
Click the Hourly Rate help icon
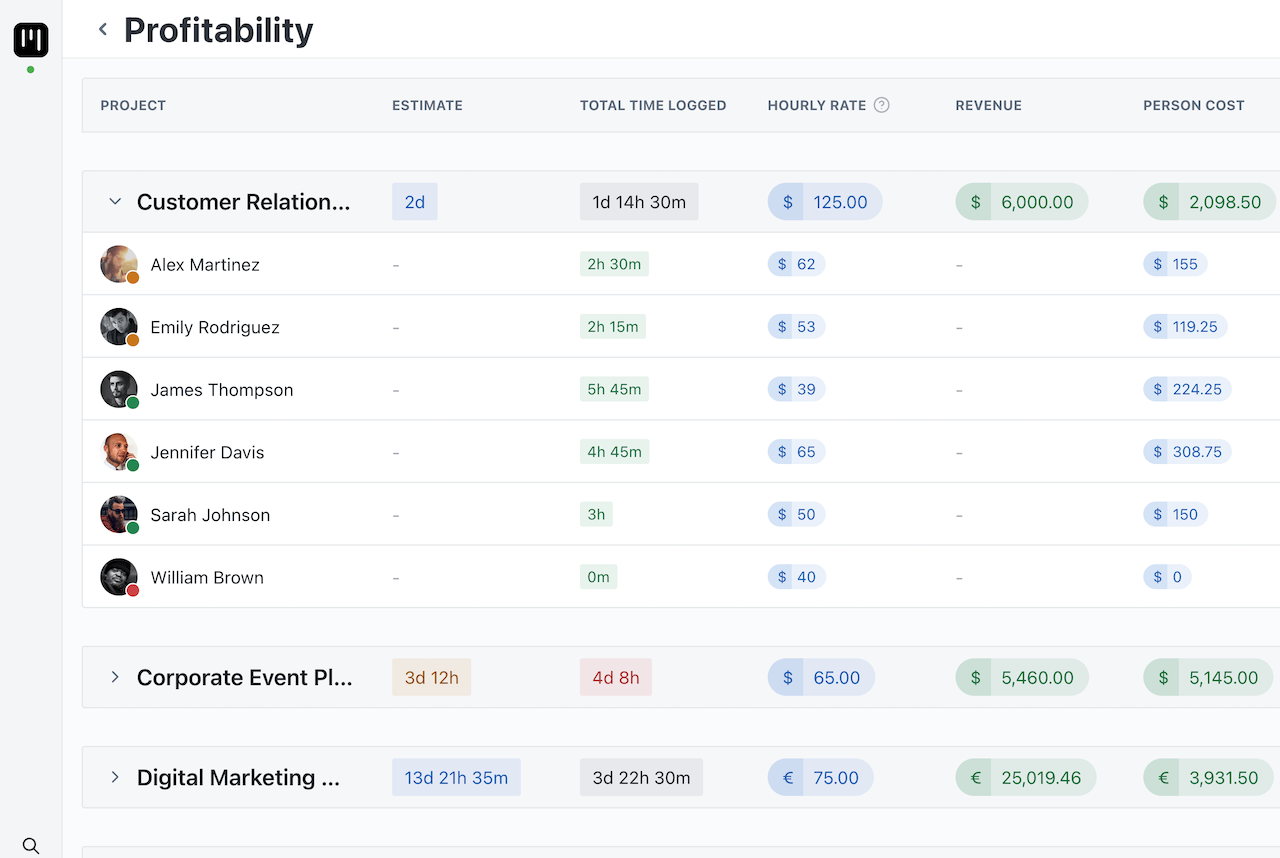click(881, 105)
